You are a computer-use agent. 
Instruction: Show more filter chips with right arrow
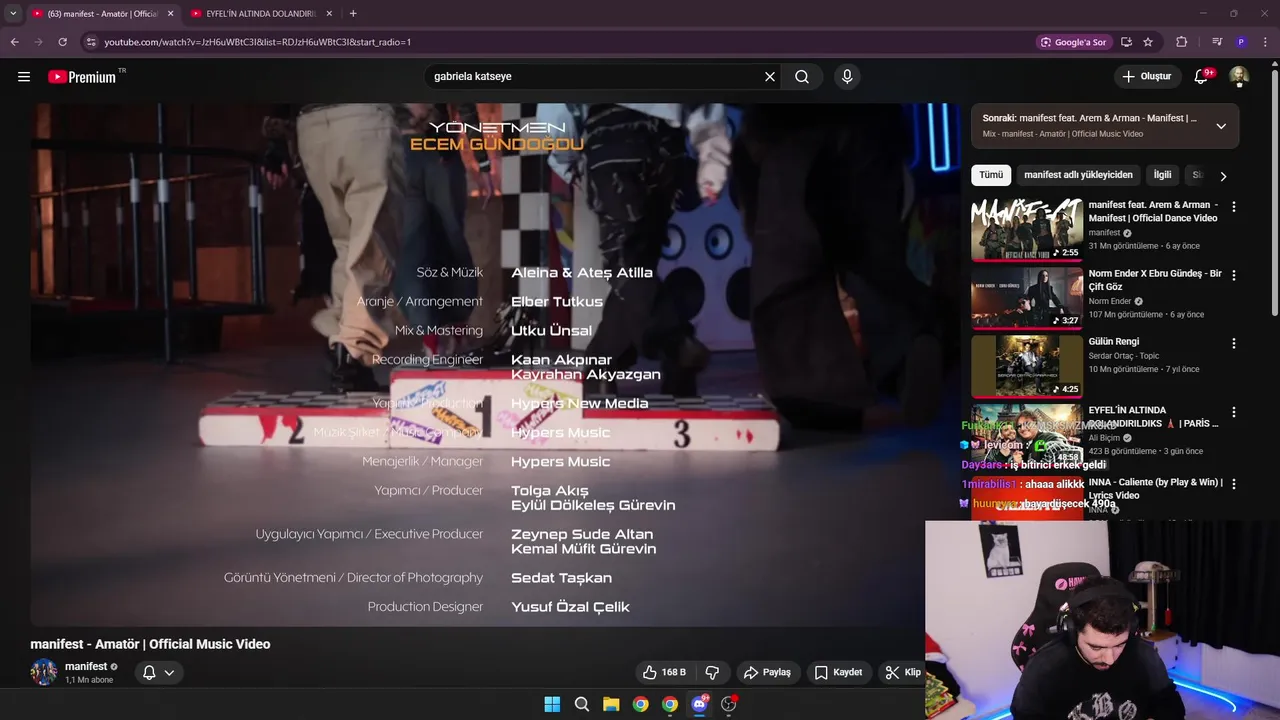pyautogui.click(x=1223, y=176)
